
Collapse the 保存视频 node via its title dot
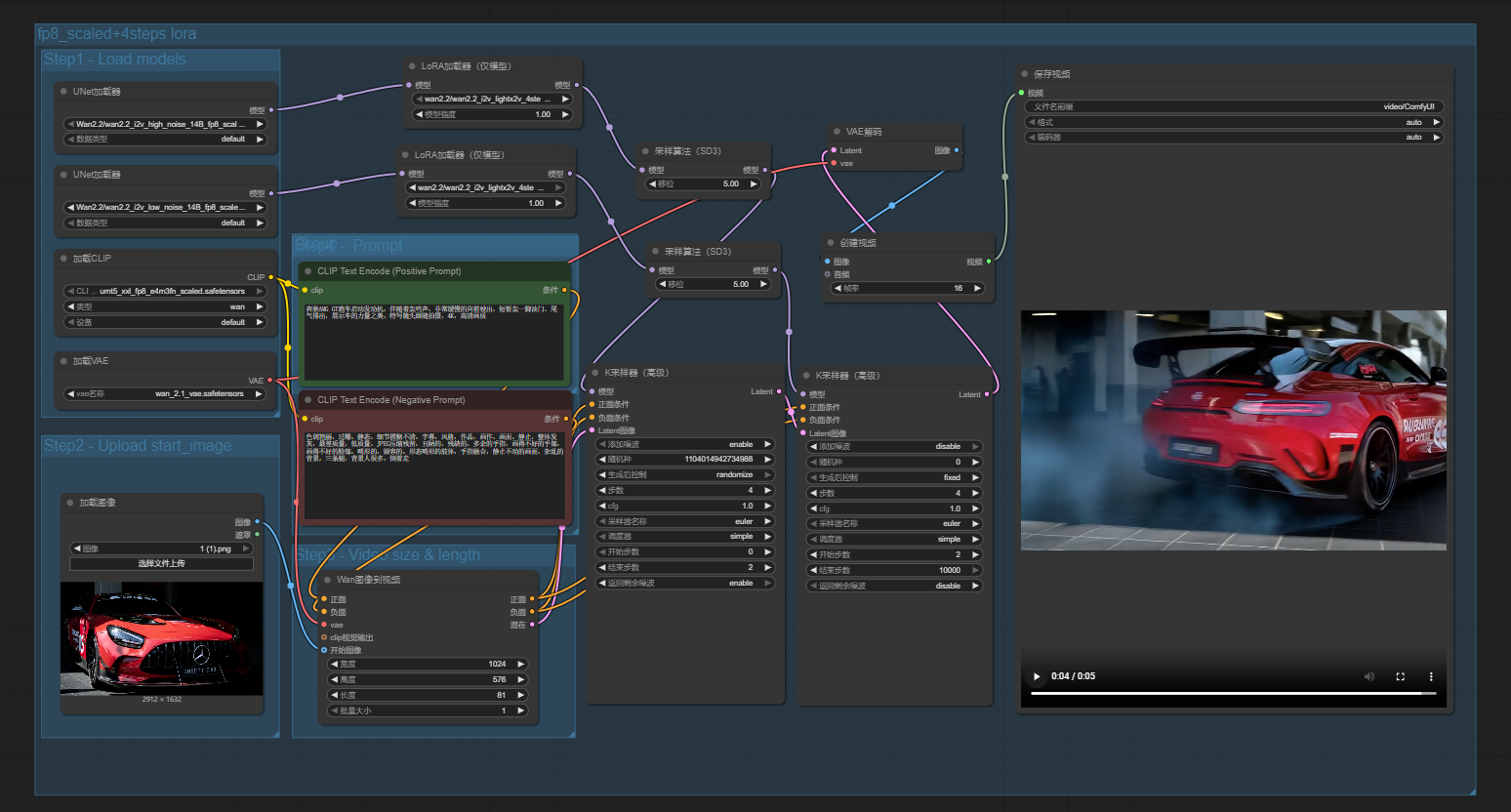click(1025, 74)
